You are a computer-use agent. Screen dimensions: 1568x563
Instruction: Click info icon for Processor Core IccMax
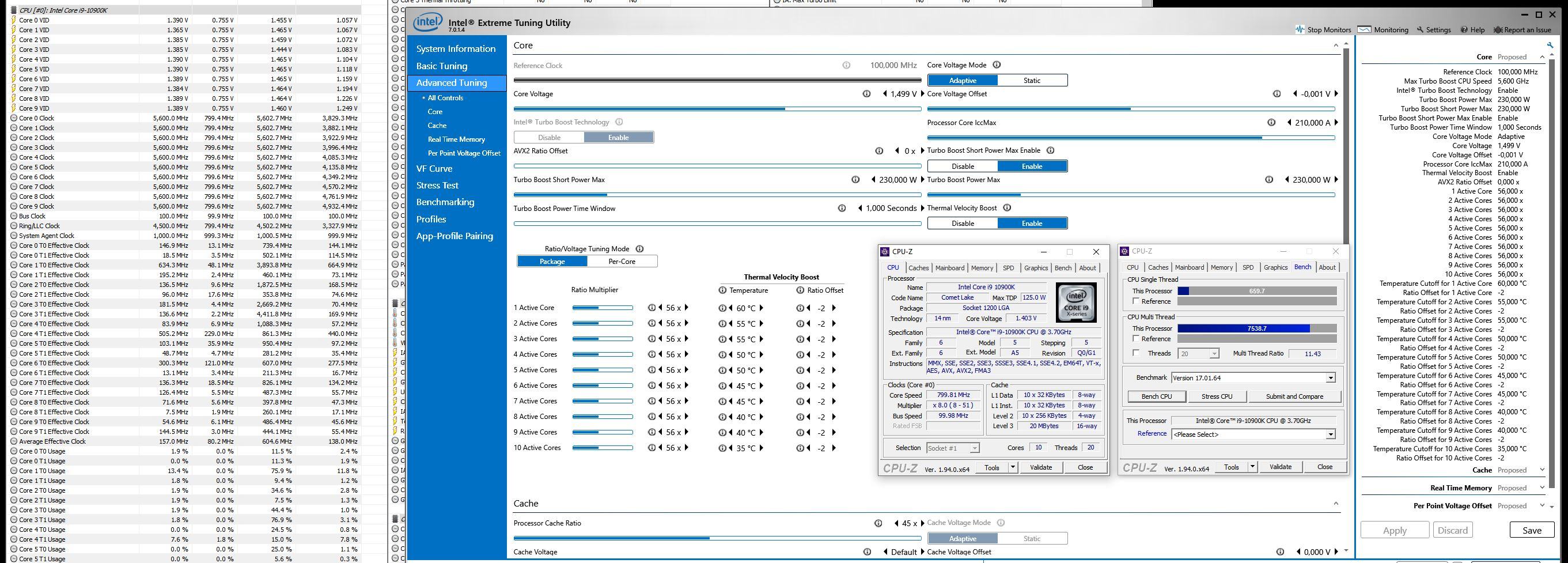(x=1271, y=122)
